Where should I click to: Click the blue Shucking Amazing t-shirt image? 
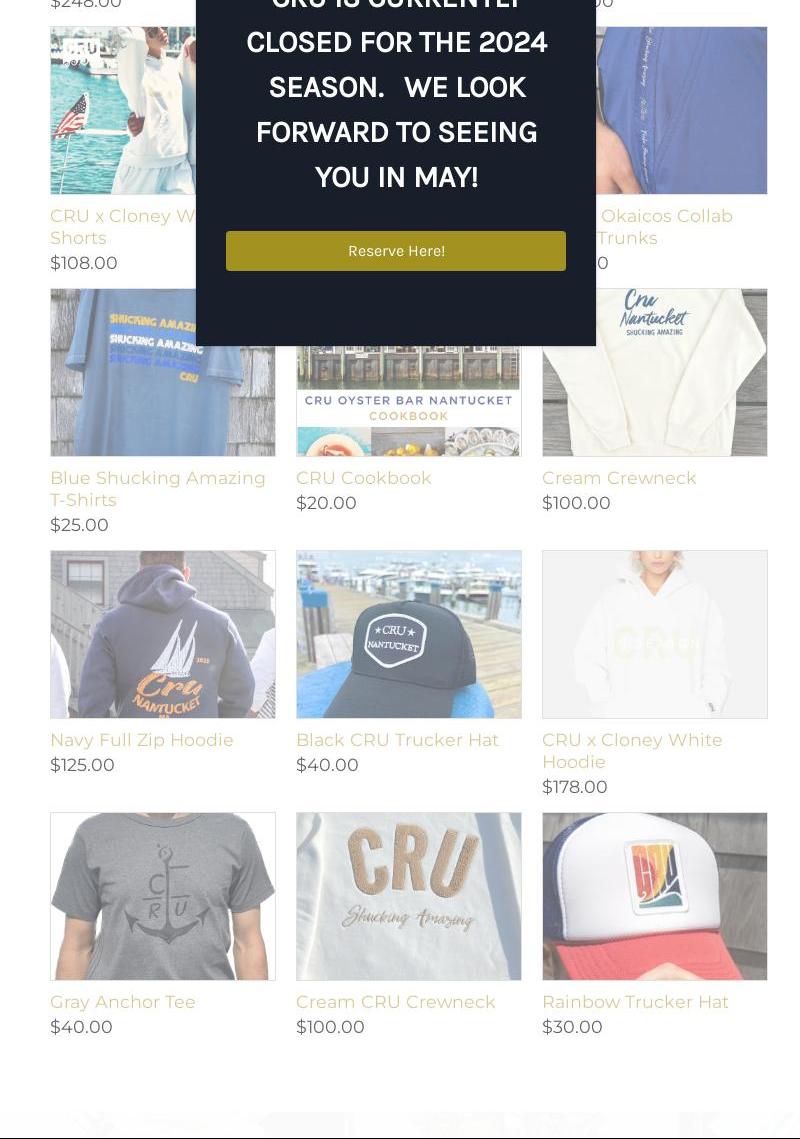click(163, 373)
